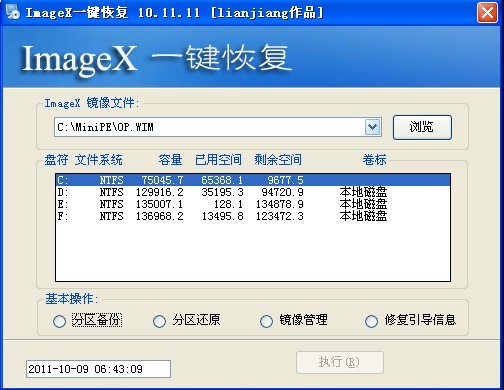Click the 容量 capacity column header
The height and width of the screenshot is (390, 504).
click(170, 160)
